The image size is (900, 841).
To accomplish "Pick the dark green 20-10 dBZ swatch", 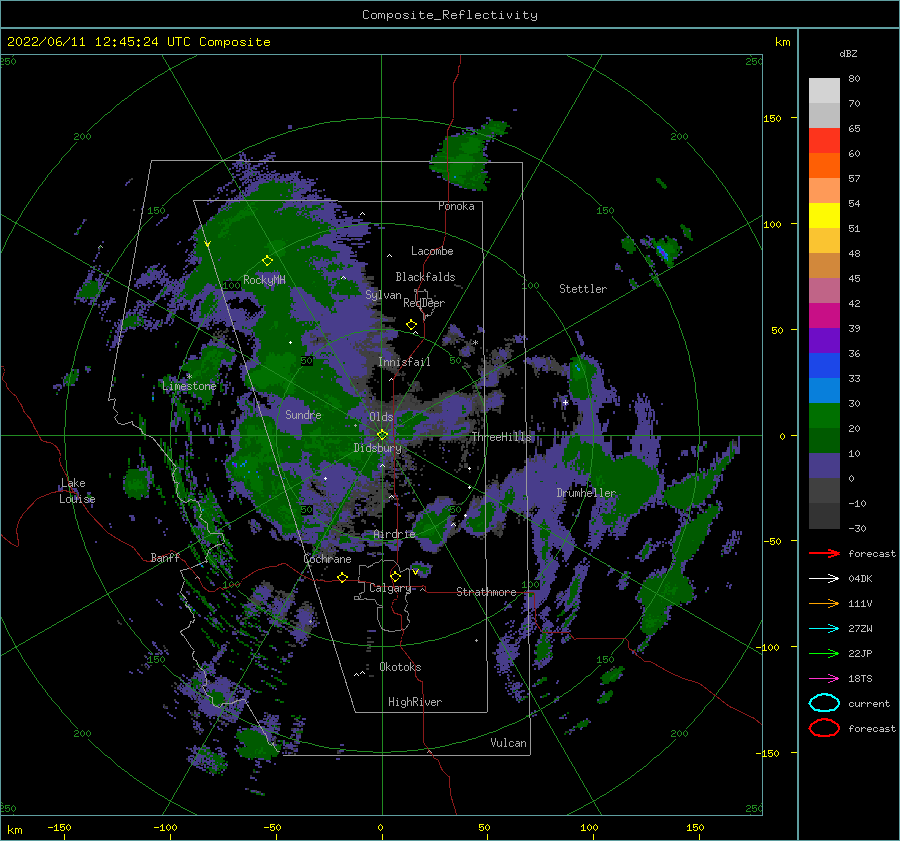I will (824, 440).
